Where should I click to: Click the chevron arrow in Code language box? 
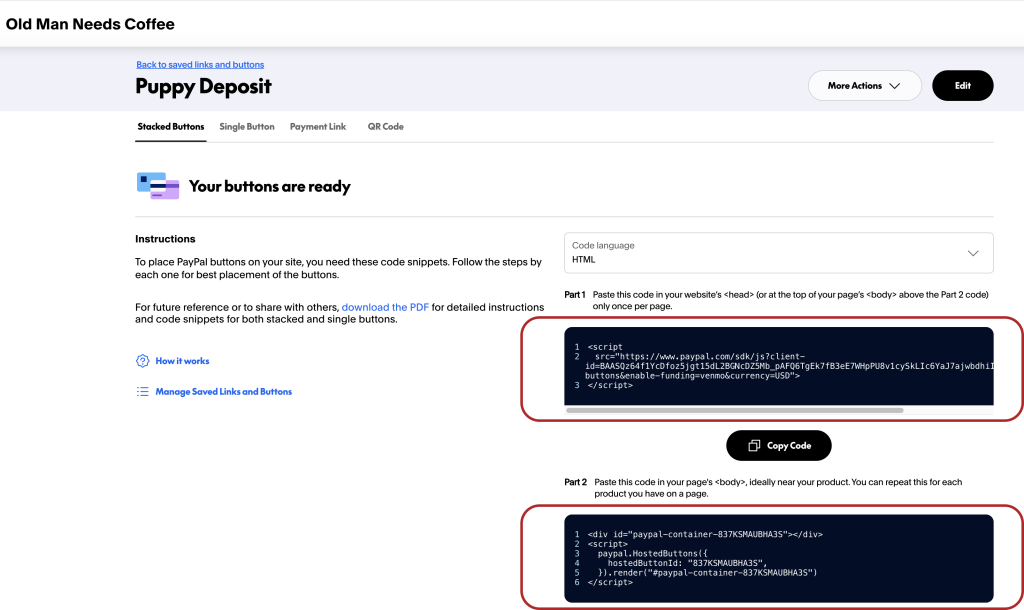point(973,253)
